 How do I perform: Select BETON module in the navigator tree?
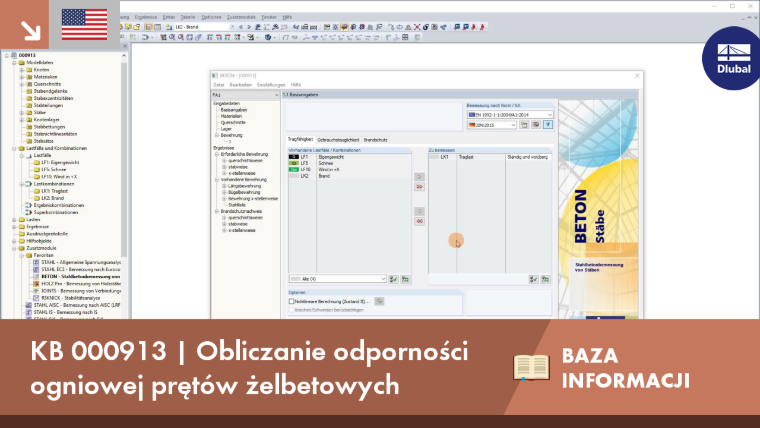pos(80,276)
